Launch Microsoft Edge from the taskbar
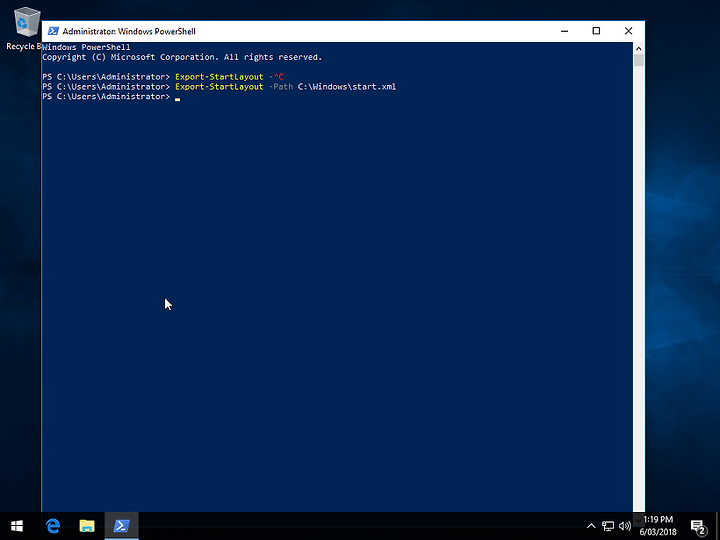720x540 pixels. pyautogui.click(x=53, y=526)
